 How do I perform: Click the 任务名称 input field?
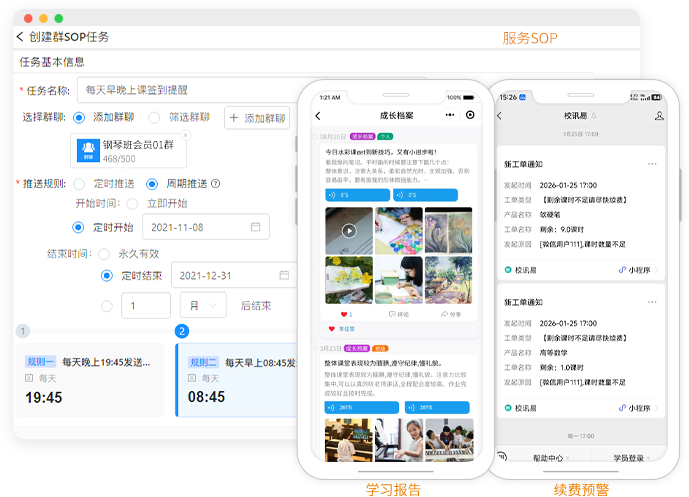(189, 90)
